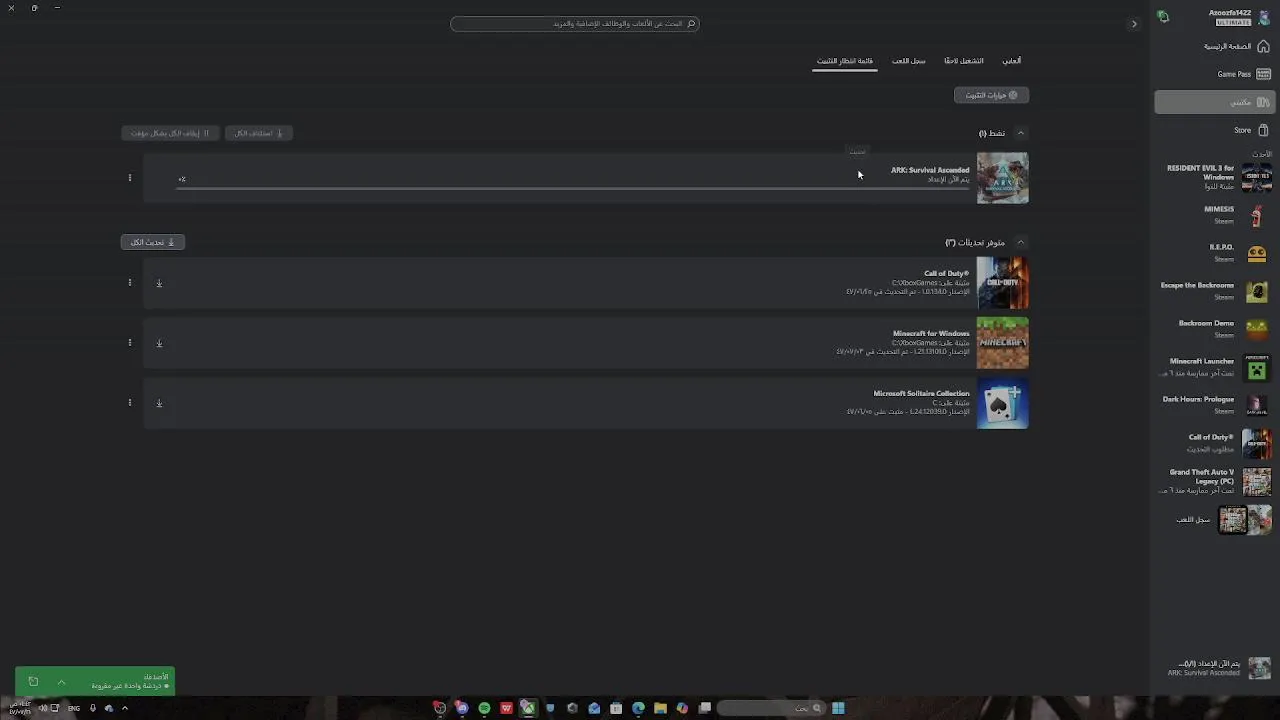Show hidden system tray icons
The image size is (1280, 720).
coord(124,708)
